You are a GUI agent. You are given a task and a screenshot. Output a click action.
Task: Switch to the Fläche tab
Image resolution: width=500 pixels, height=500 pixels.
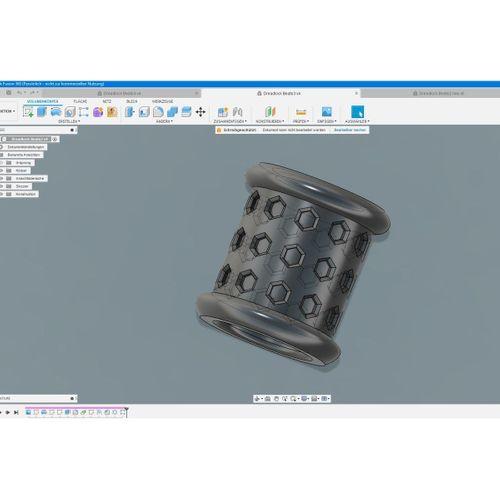pyautogui.click(x=80, y=101)
